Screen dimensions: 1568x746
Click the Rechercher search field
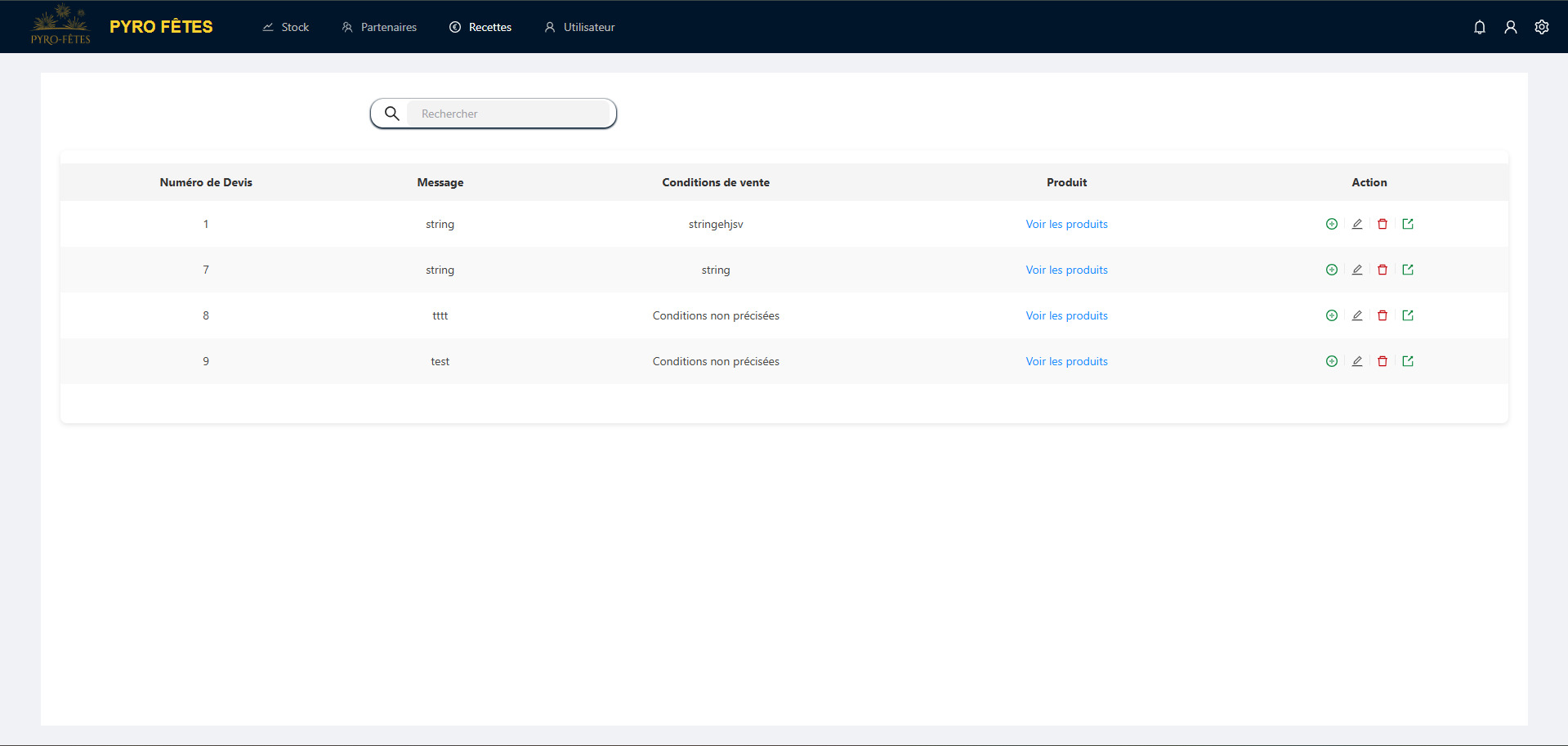[x=511, y=114]
